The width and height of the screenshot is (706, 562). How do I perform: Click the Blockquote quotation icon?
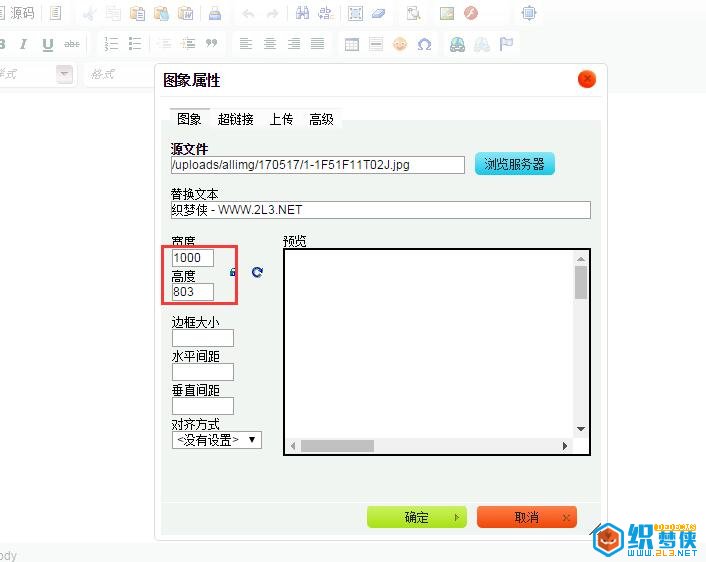[x=211, y=45]
